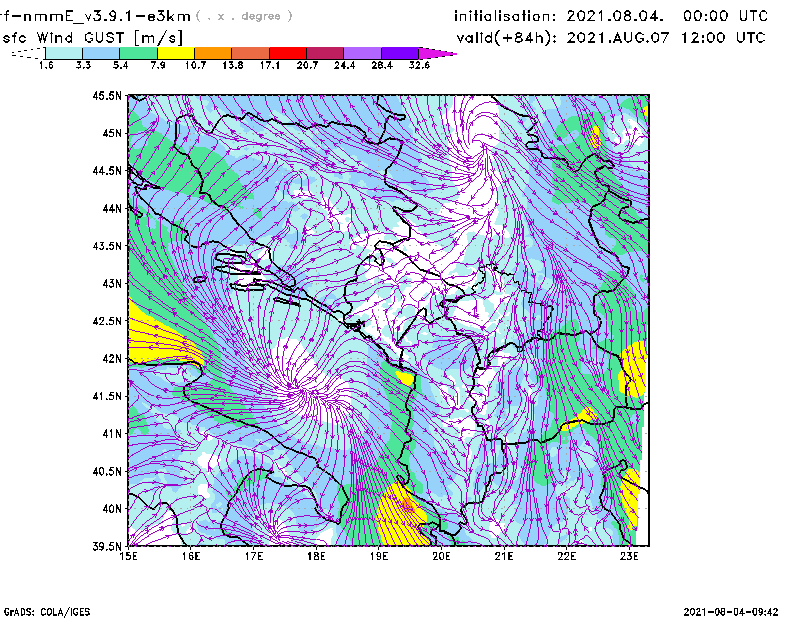Click the 21E longitude label

[504, 556]
